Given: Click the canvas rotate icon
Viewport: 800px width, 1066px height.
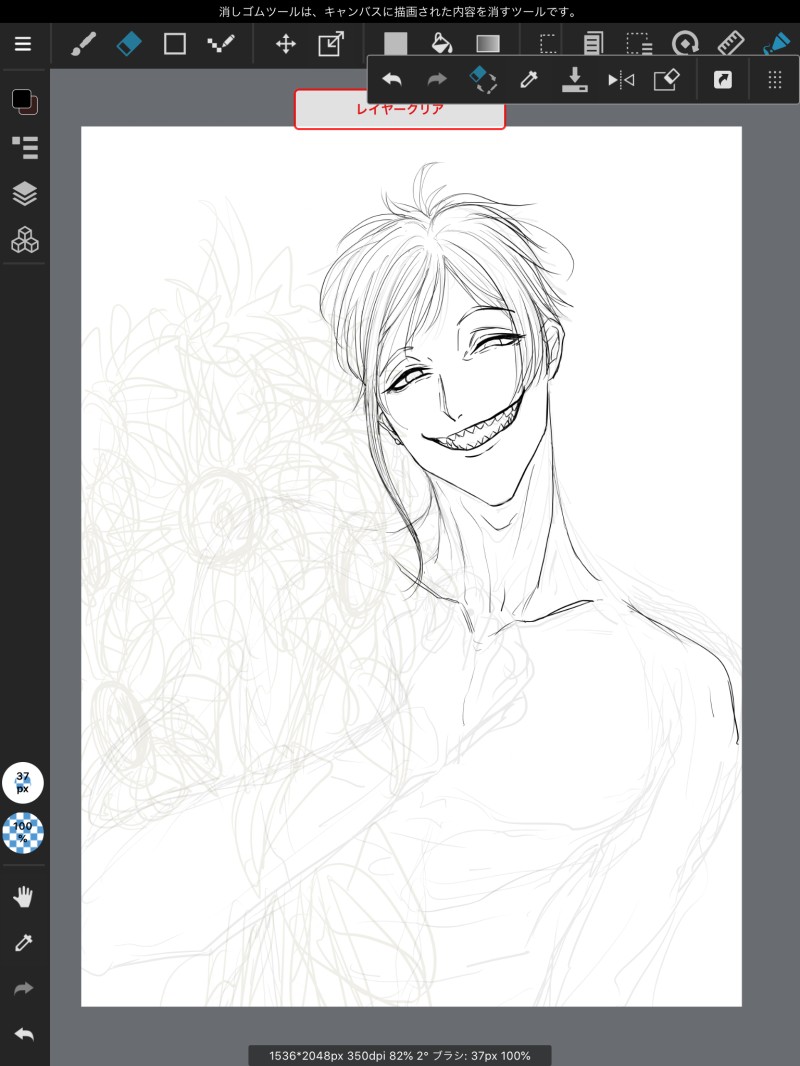Looking at the screenshot, I should click(x=685, y=44).
